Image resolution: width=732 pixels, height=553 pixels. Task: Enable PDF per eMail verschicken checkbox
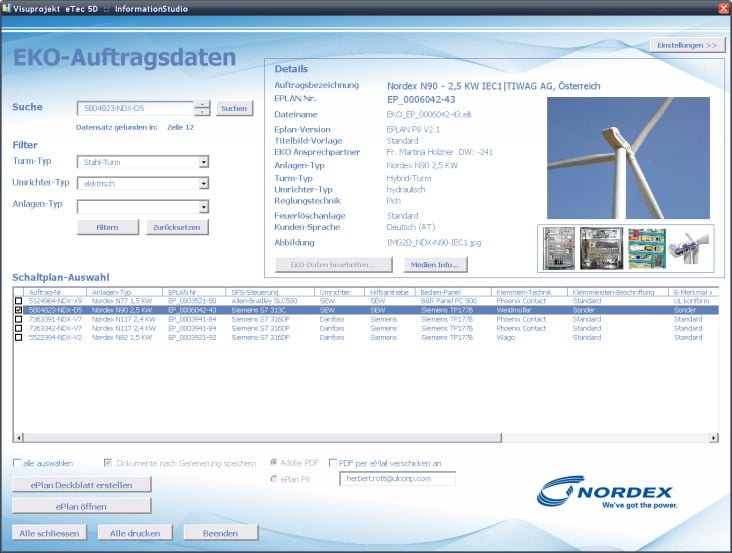click(333, 463)
